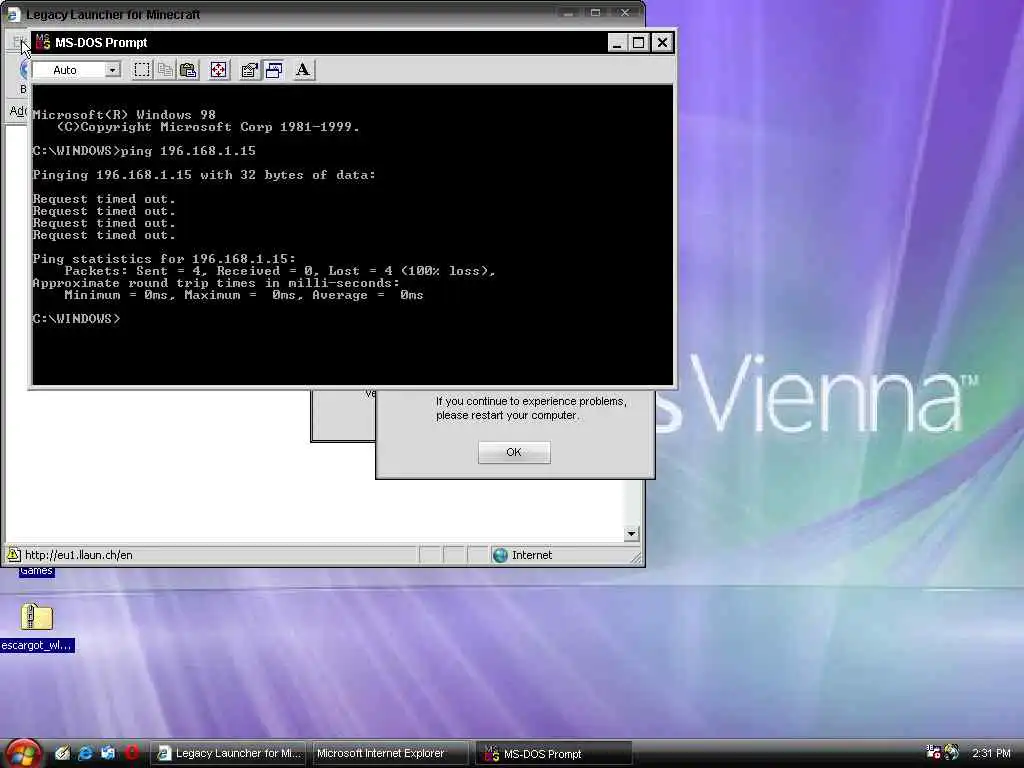This screenshot has height=768, width=1024.
Task: Launch Opera from Quick Launch
Action: [131, 753]
